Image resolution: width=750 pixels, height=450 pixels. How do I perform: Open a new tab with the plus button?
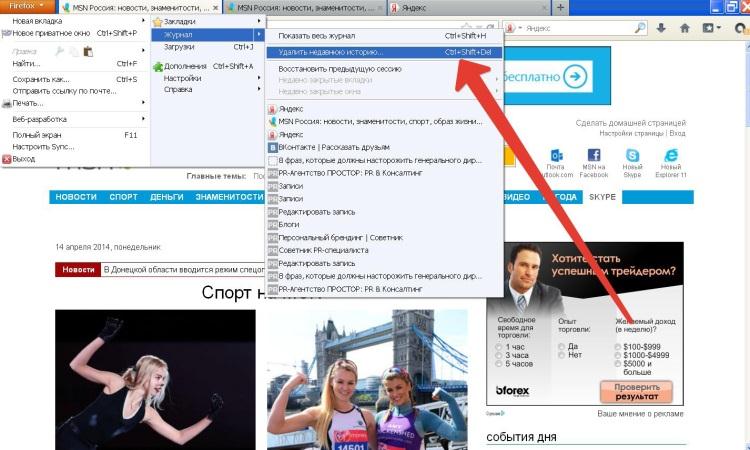(560, 8)
